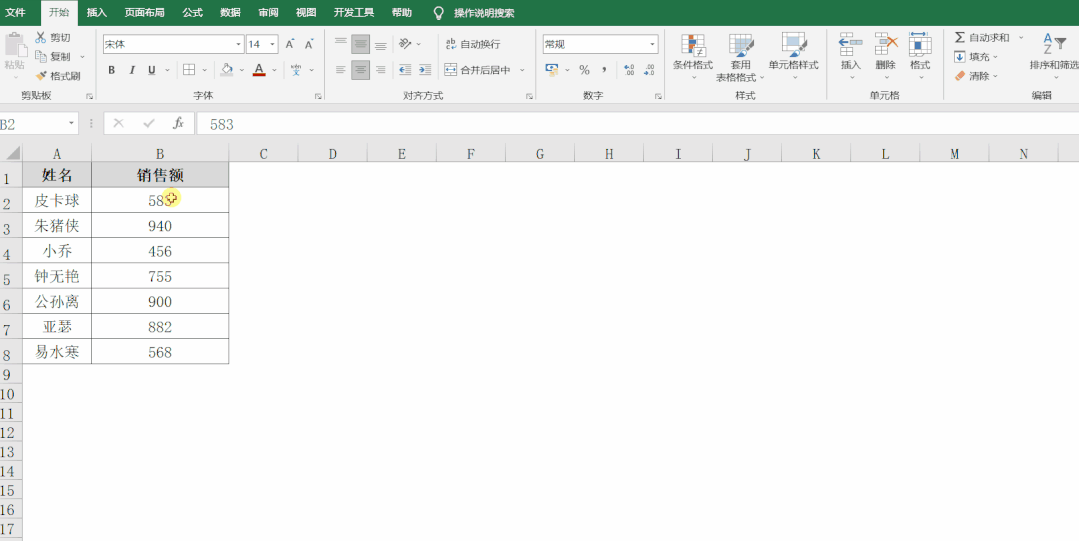Increase font size with the large A icon
The image size is (1079, 541).
(290, 44)
